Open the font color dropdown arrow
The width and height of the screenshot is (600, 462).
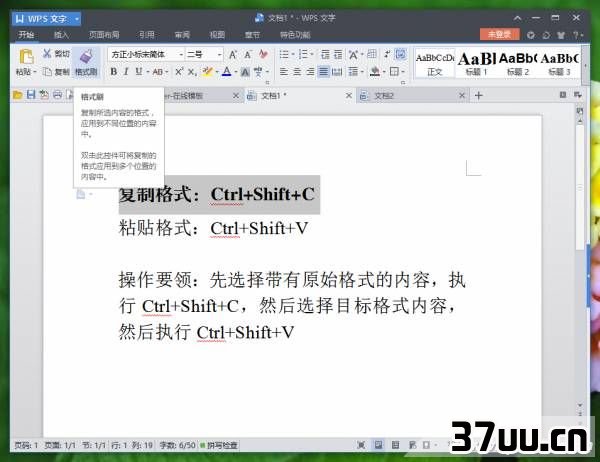(236, 72)
